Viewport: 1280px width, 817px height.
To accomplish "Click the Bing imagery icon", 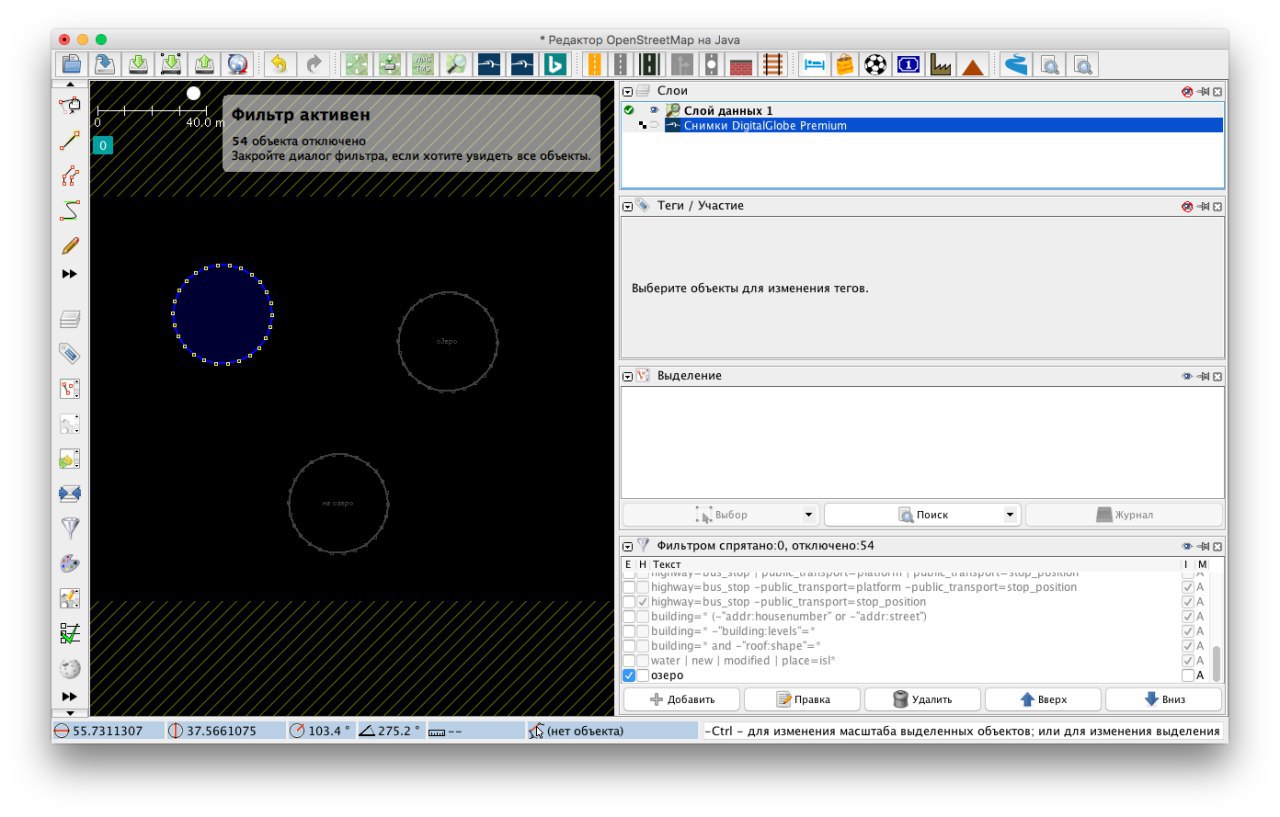I will 555,65.
